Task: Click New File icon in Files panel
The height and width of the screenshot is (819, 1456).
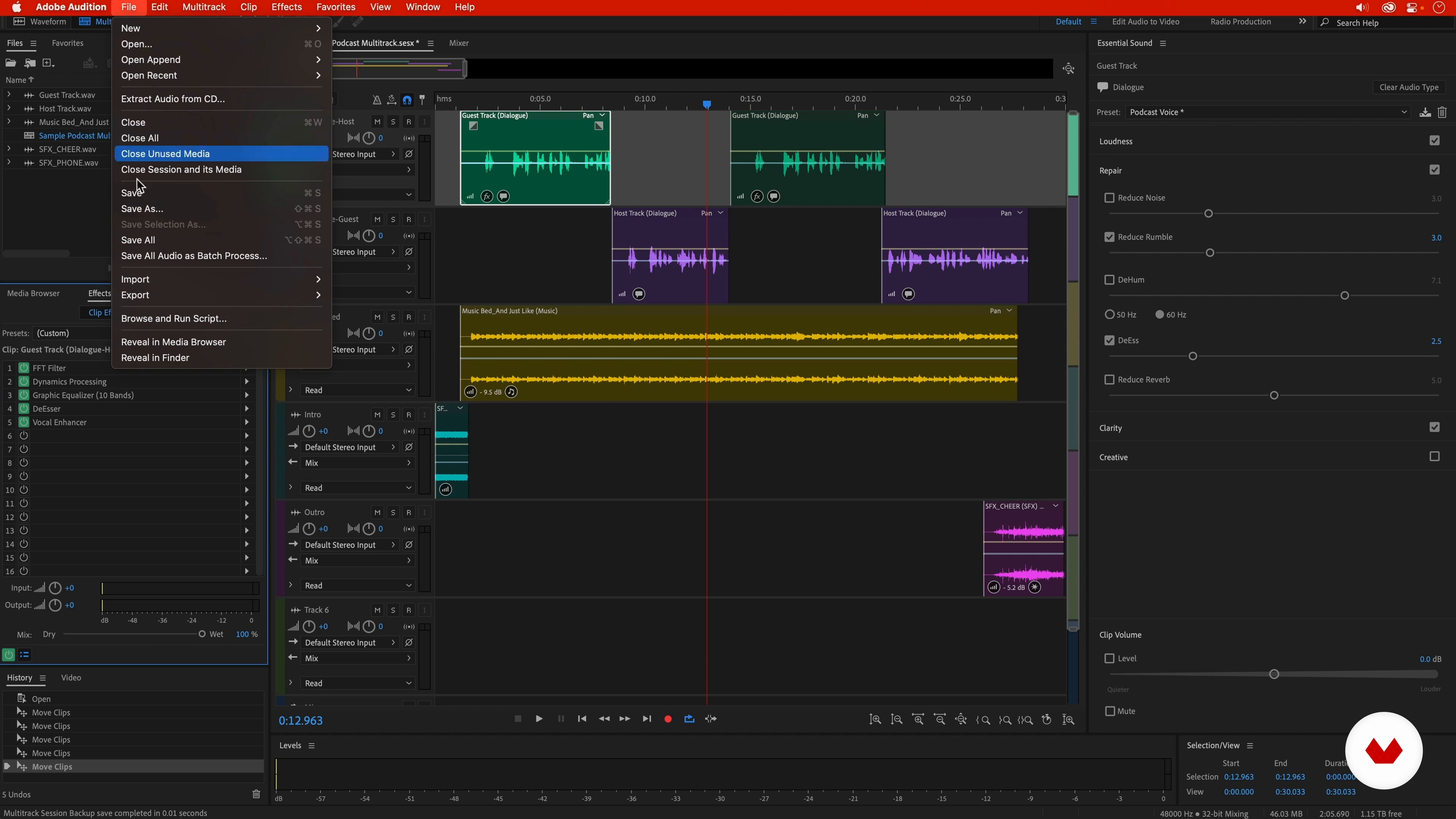Action: (x=49, y=63)
